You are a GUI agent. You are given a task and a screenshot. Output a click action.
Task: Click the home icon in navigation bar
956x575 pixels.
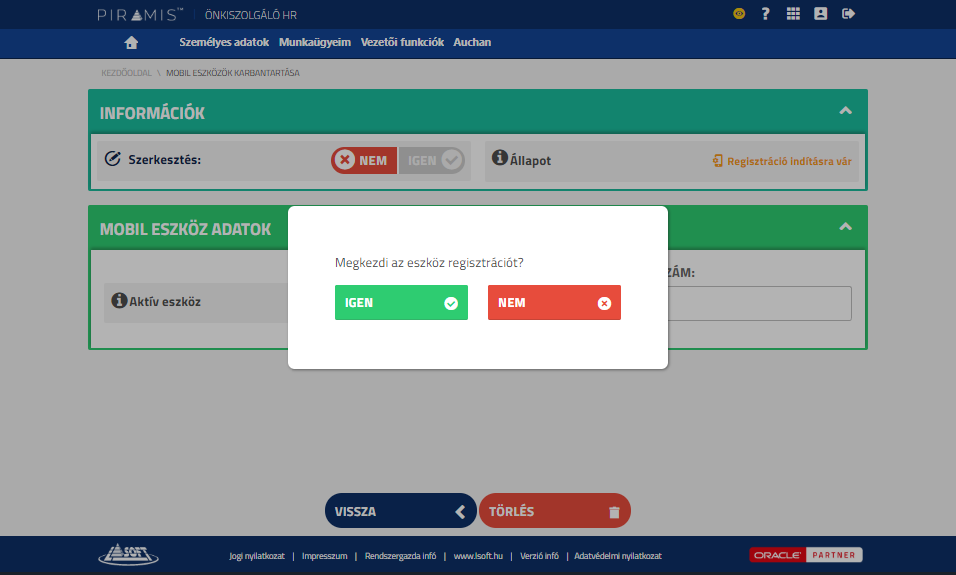pos(131,42)
